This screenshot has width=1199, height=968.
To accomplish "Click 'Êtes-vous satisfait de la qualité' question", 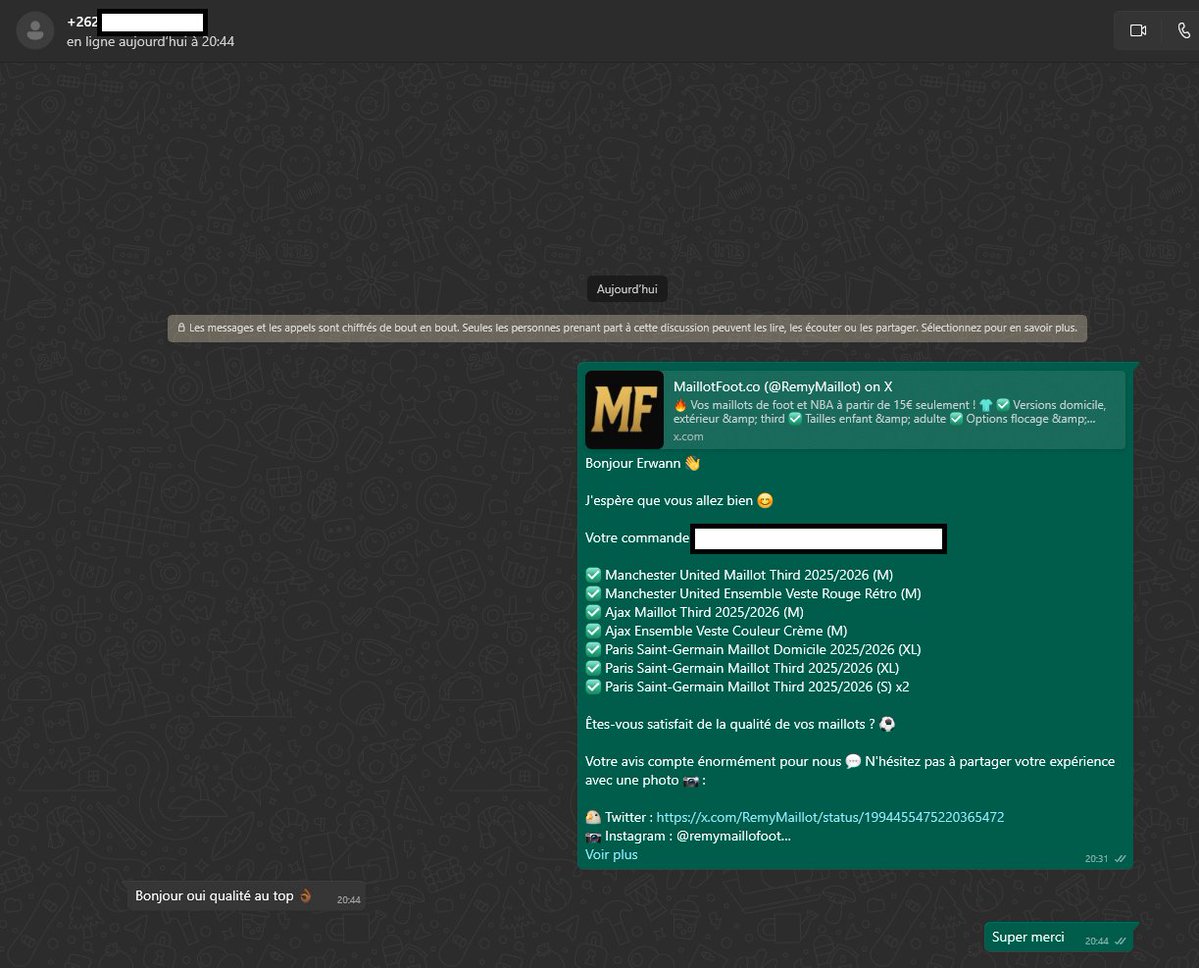I will 740,724.
